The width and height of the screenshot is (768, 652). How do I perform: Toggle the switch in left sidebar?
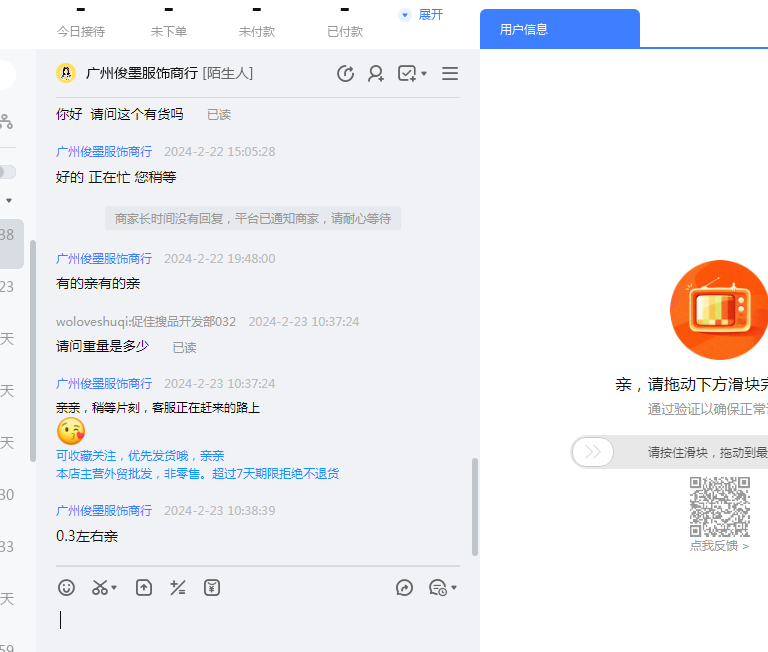(x=7, y=172)
